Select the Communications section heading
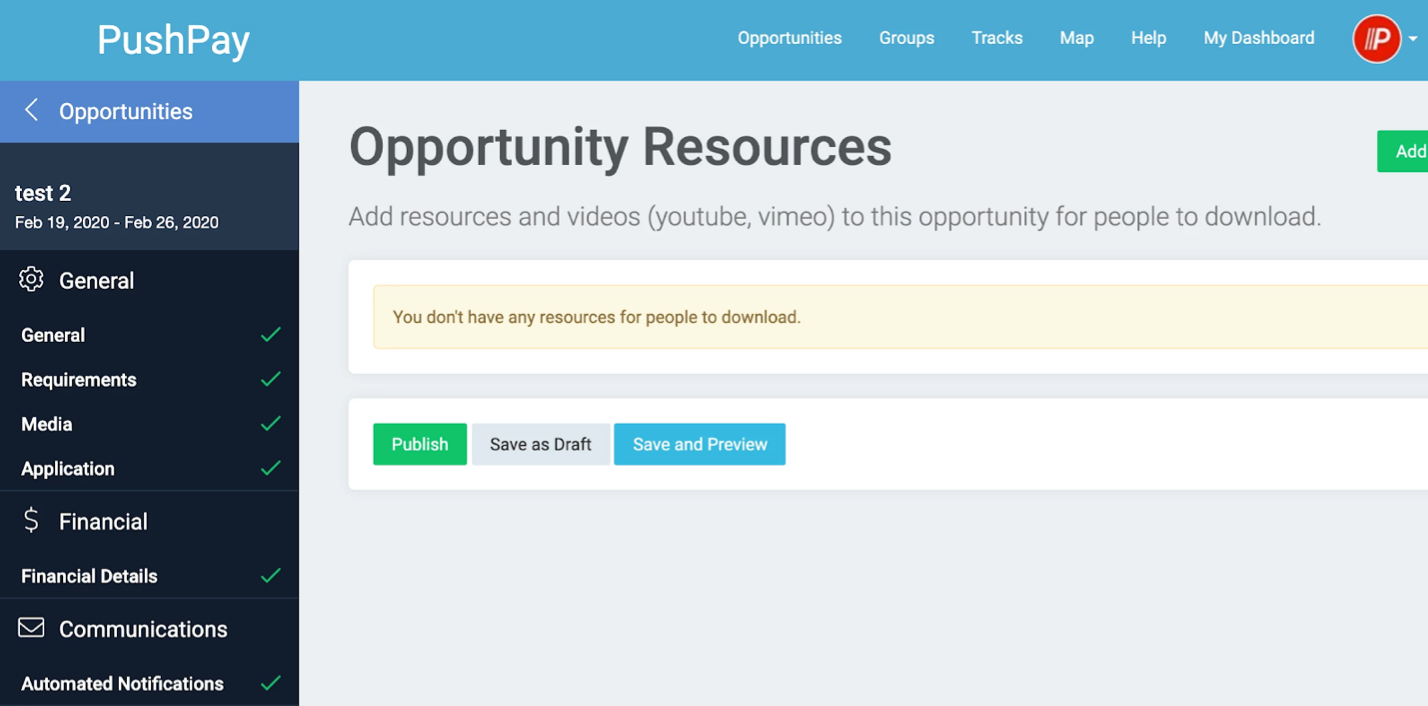This screenshot has width=1428, height=706. (143, 629)
